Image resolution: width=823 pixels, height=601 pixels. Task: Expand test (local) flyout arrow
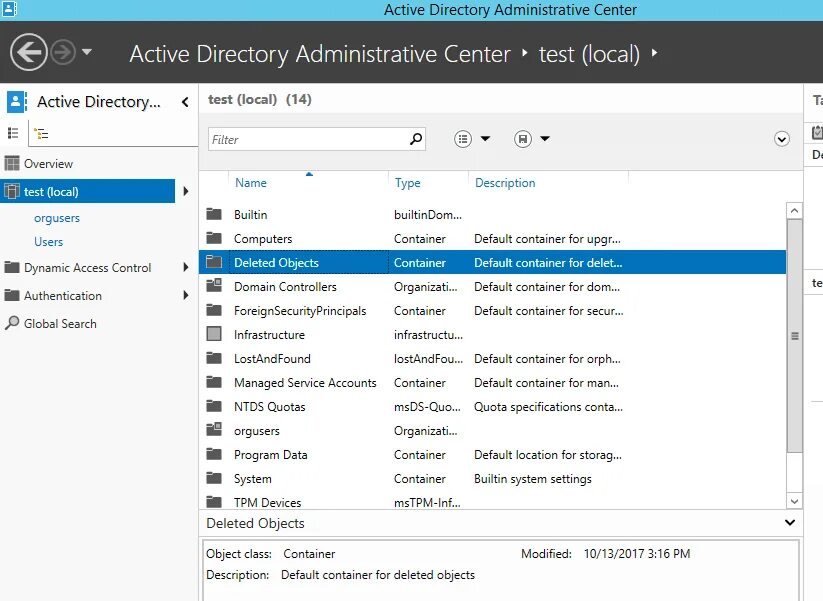185,192
